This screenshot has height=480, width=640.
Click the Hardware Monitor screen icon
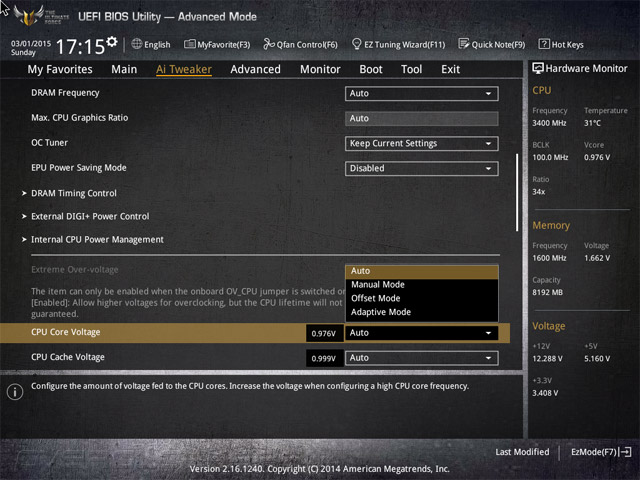point(538,69)
